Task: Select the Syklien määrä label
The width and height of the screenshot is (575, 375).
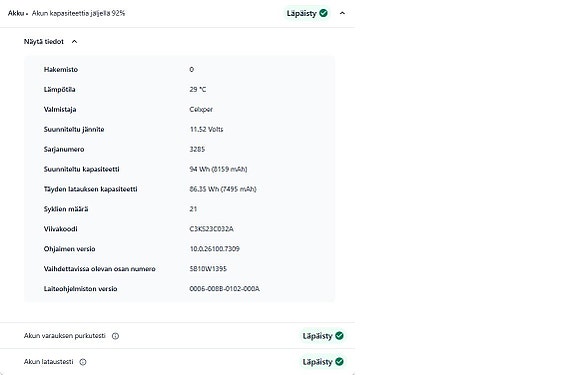Action: 66,209
